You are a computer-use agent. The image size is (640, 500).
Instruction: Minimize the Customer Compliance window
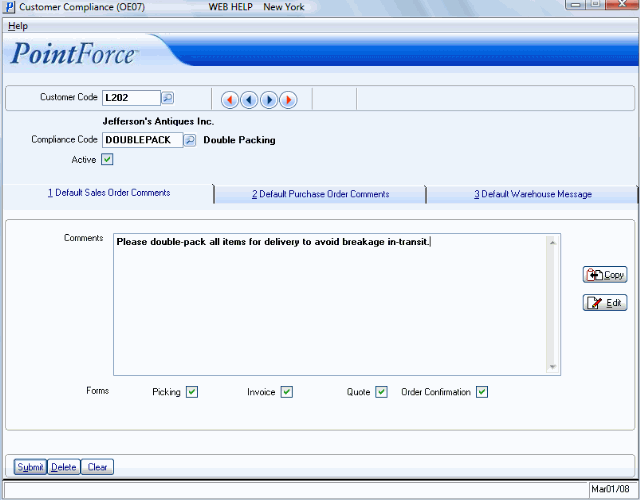point(576,4)
